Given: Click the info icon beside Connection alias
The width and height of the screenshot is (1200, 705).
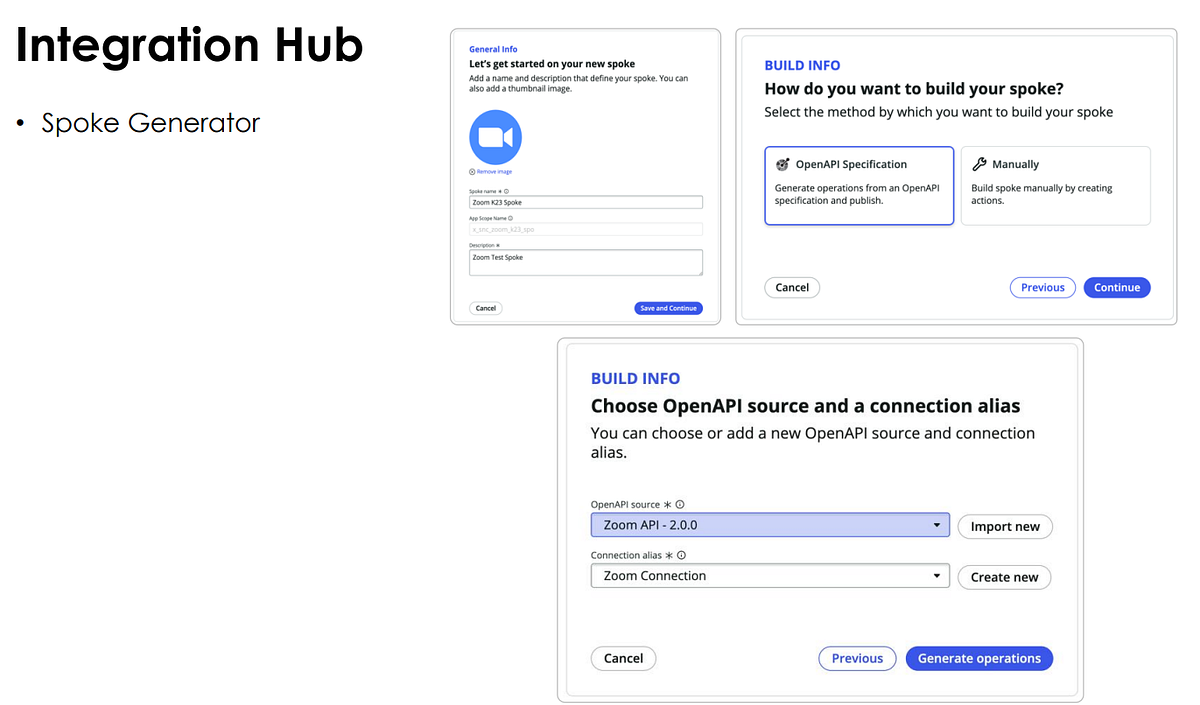Looking at the screenshot, I should click(x=683, y=555).
